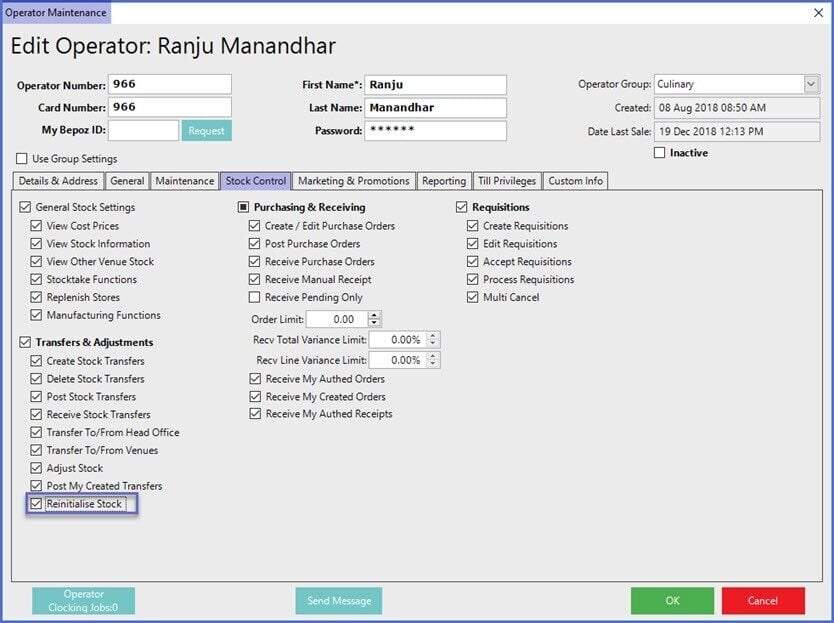Switch to the Till Privileges tab

[x=507, y=181]
